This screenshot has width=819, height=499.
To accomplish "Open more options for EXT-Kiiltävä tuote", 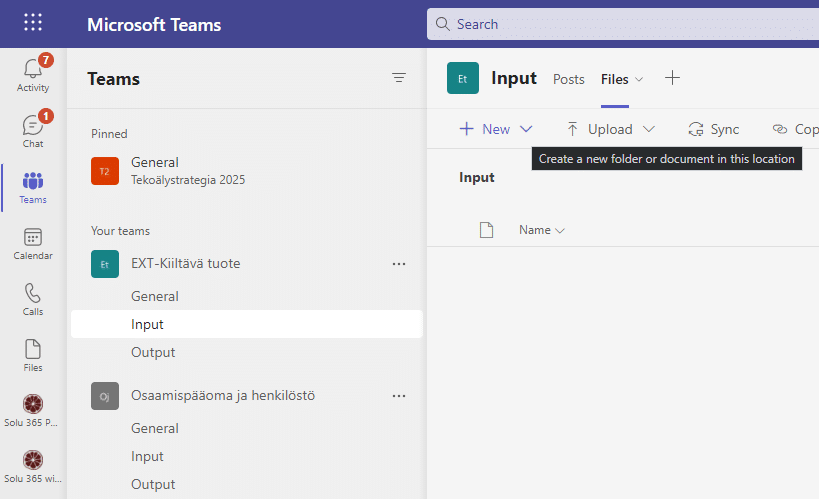I will coord(399,264).
